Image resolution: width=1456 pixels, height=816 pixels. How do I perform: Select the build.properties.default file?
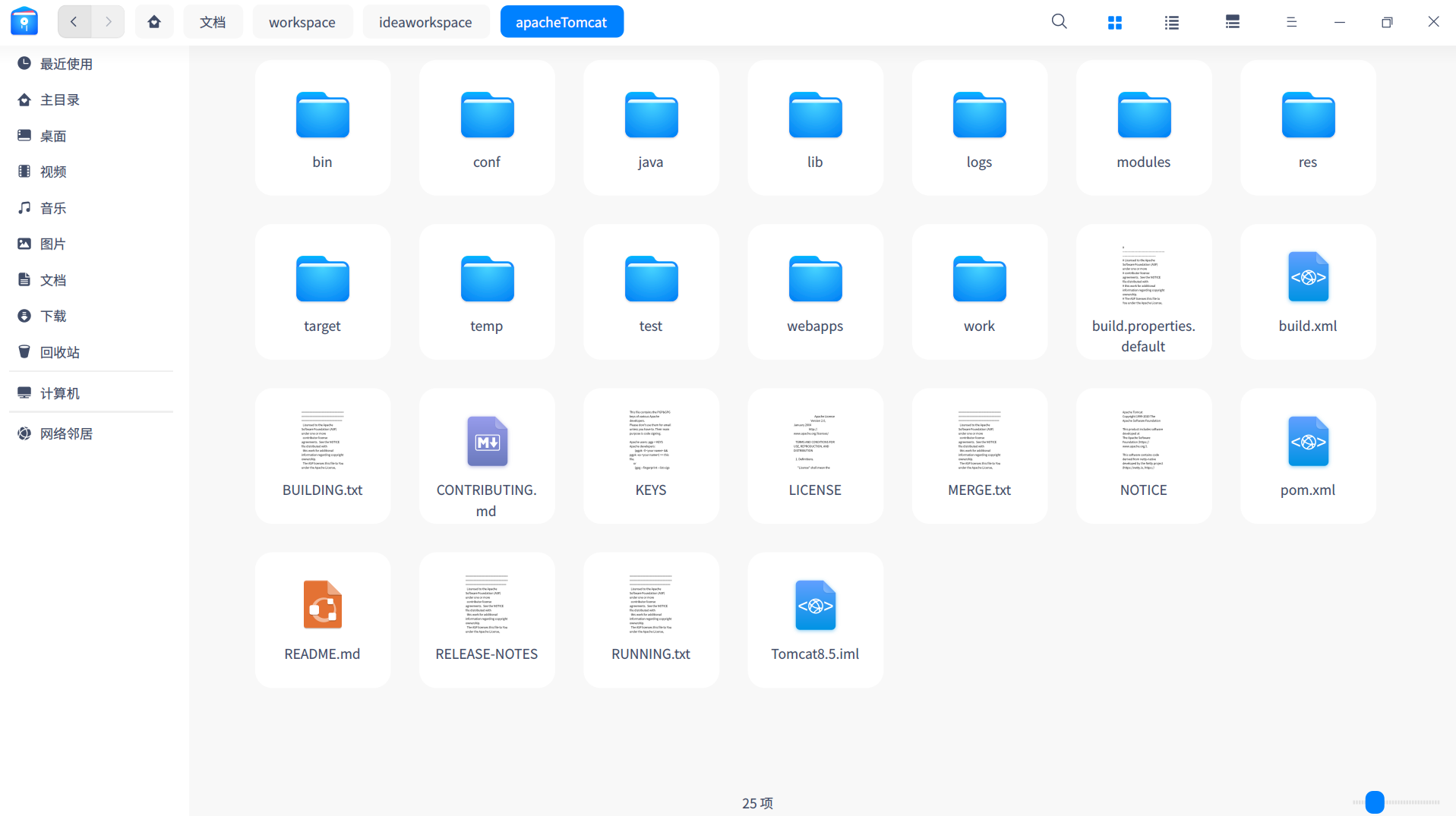[1144, 291]
